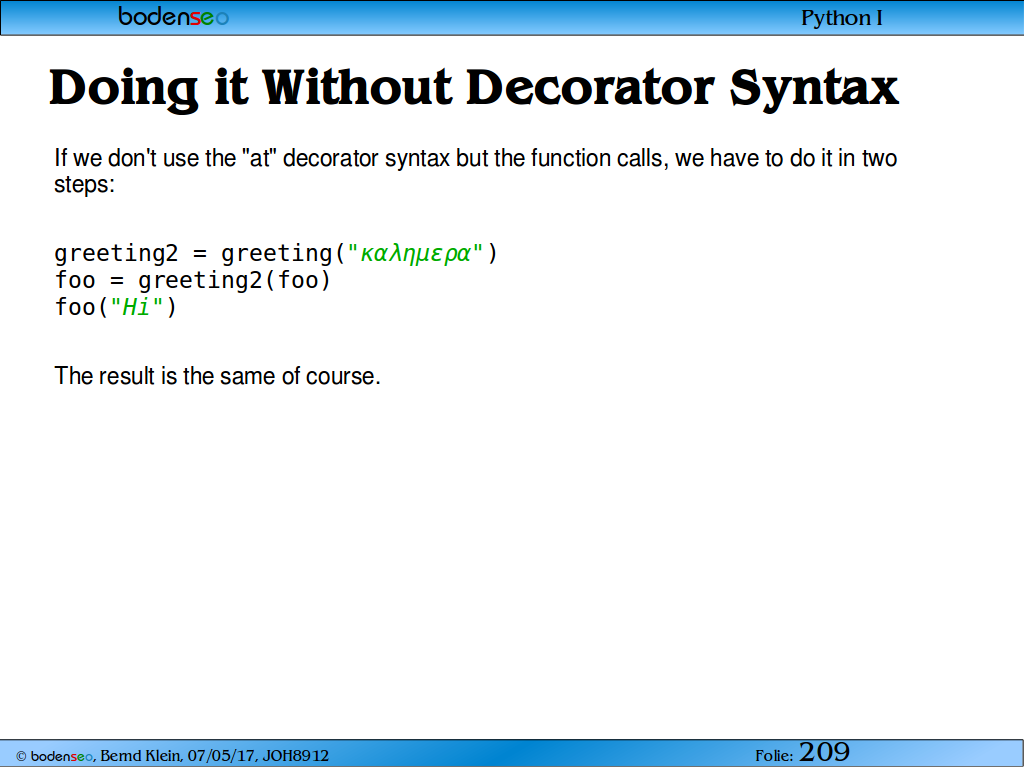This screenshot has width=1024, height=768.
Task: Click the code line foo("Hi")
Action: point(116,307)
